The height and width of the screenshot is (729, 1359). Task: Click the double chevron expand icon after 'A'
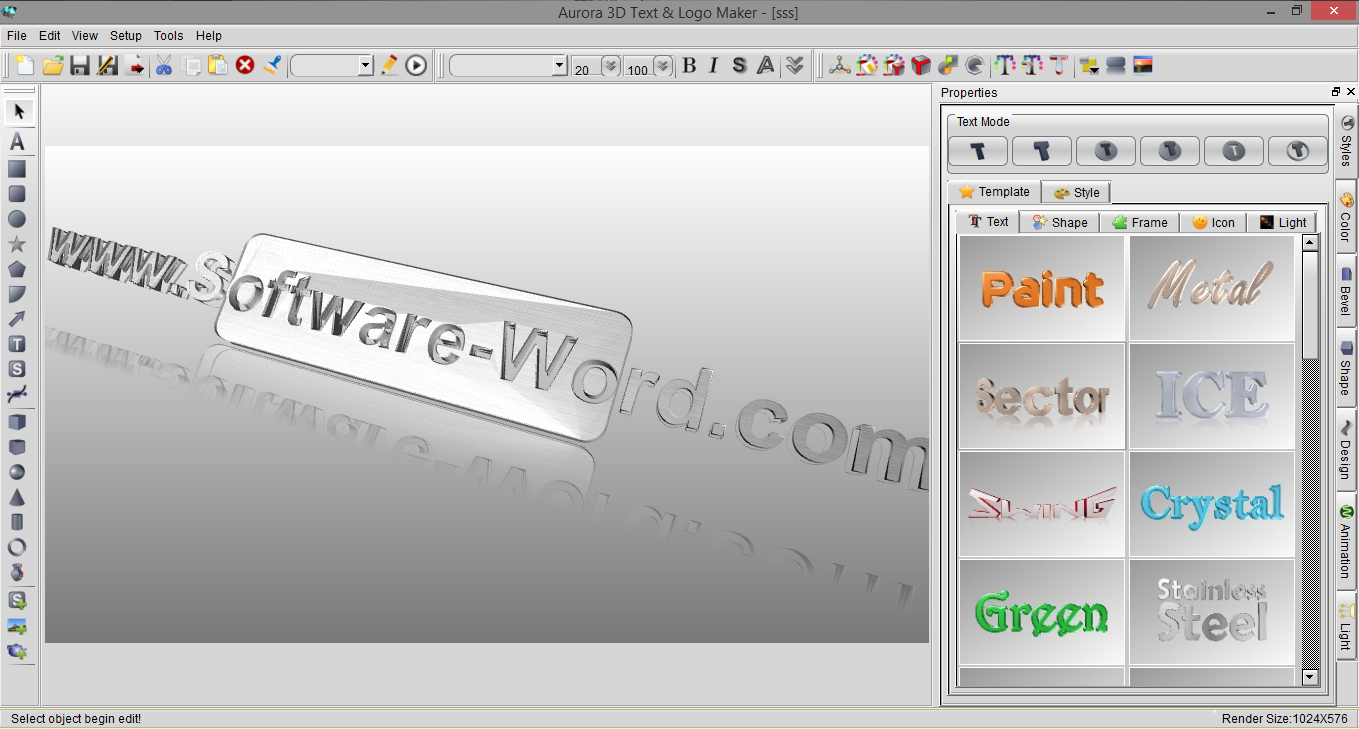(x=794, y=66)
